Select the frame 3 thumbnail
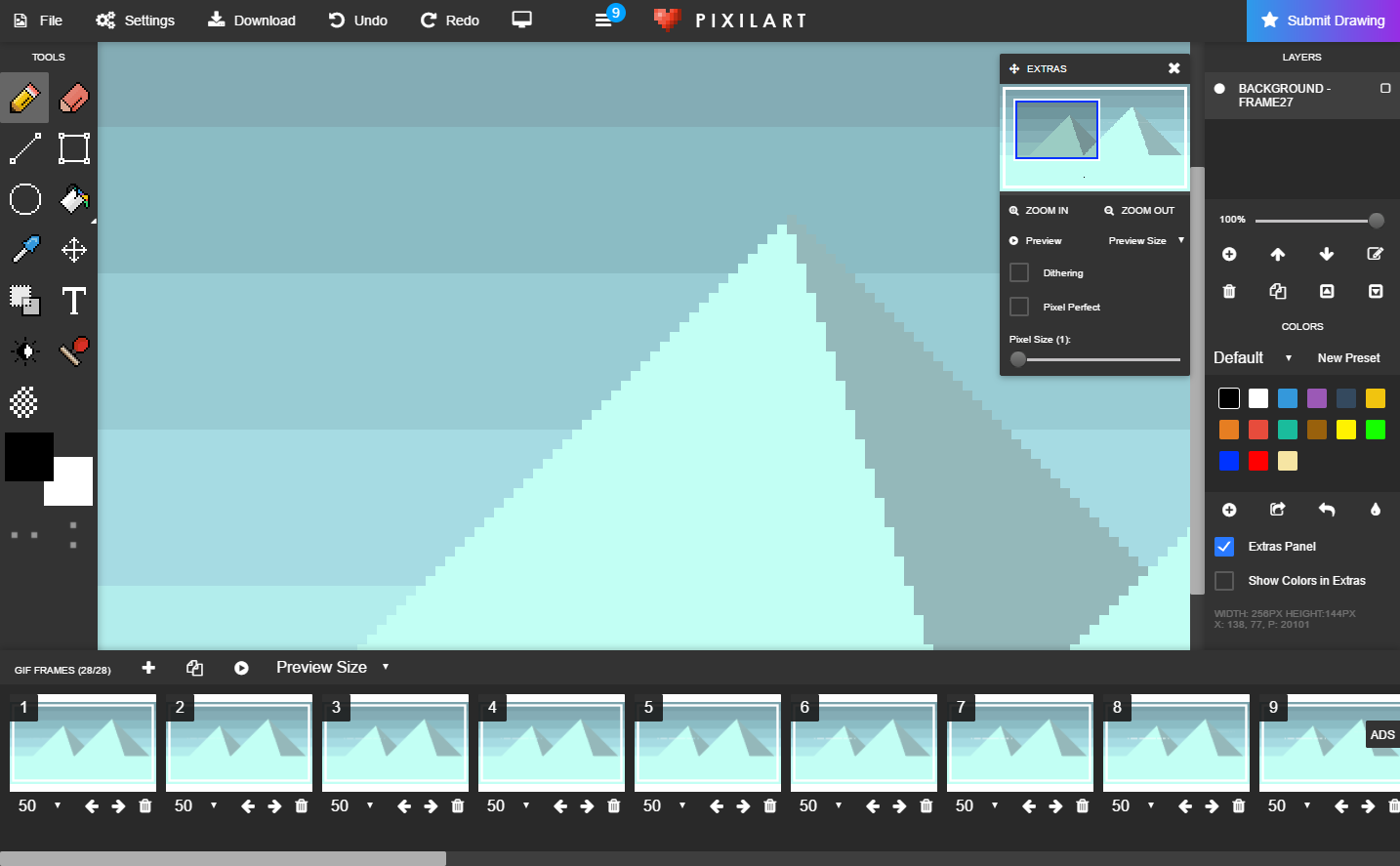The height and width of the screenshot is (866, 1400). 394,743
